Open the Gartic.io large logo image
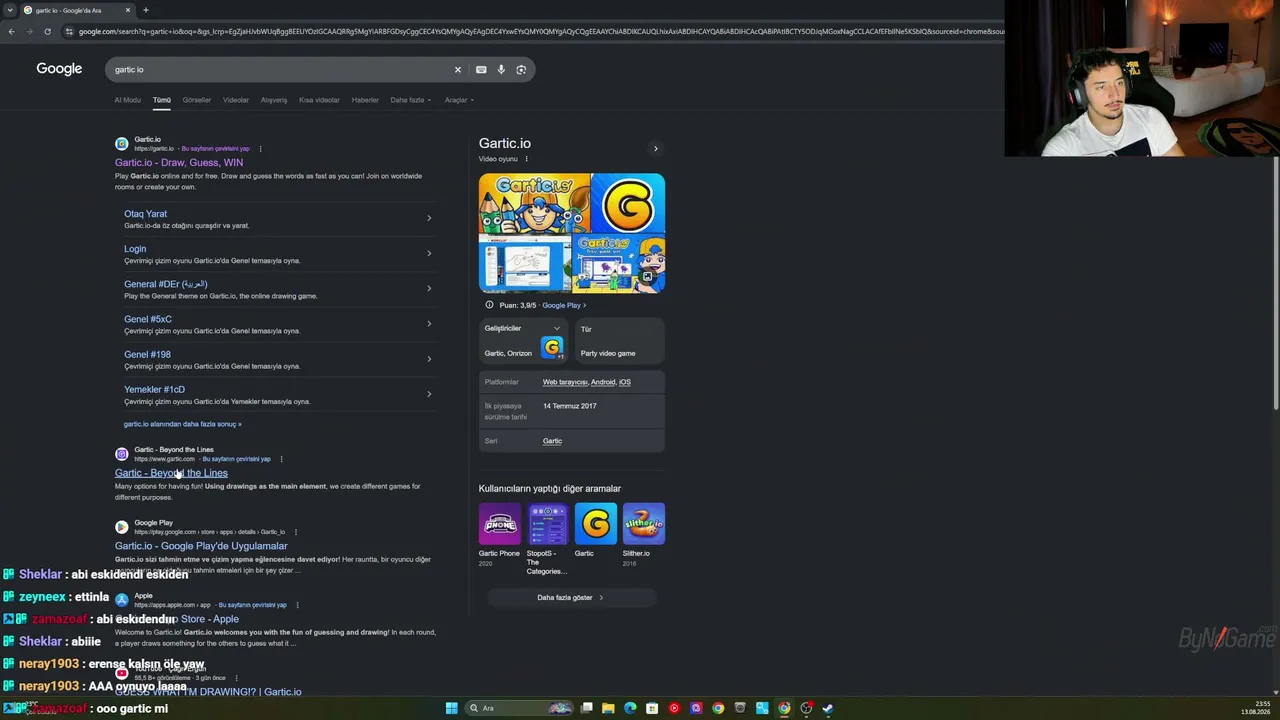 coord(628,203)
